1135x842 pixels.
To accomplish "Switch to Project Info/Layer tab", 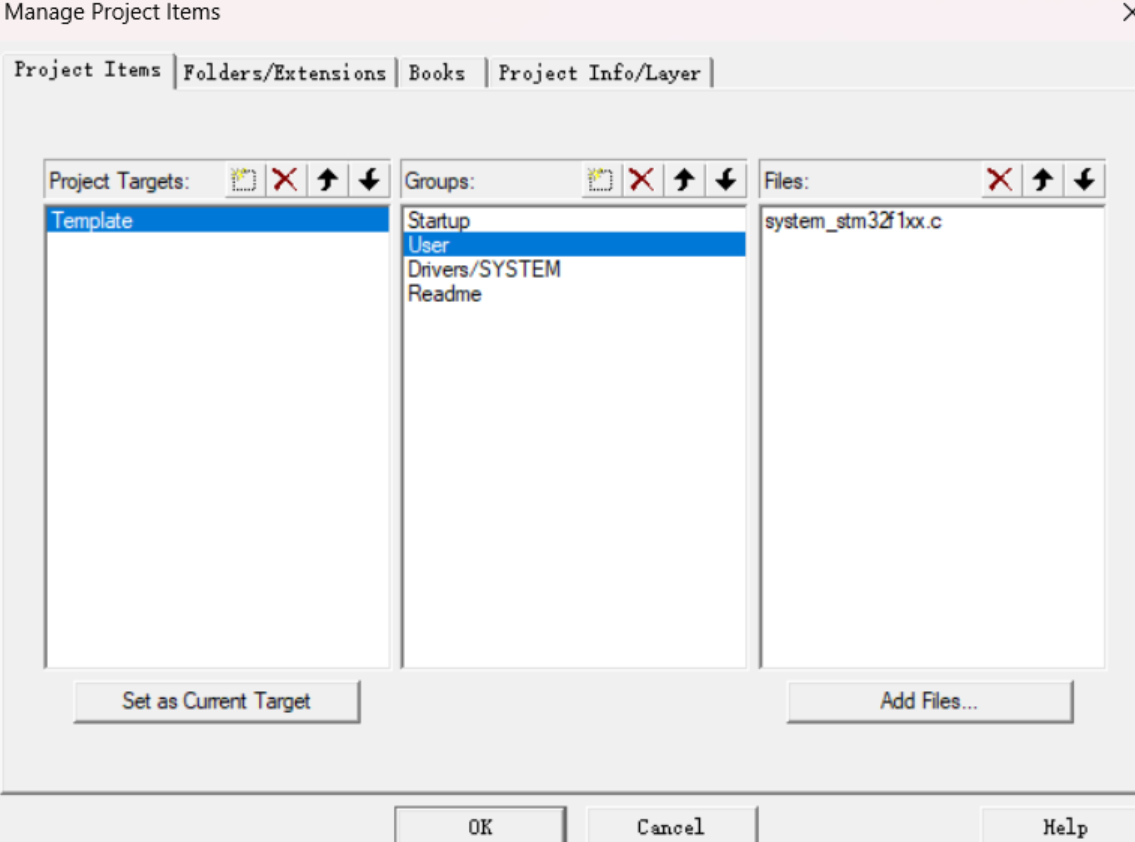I will [x=599, y=73].
